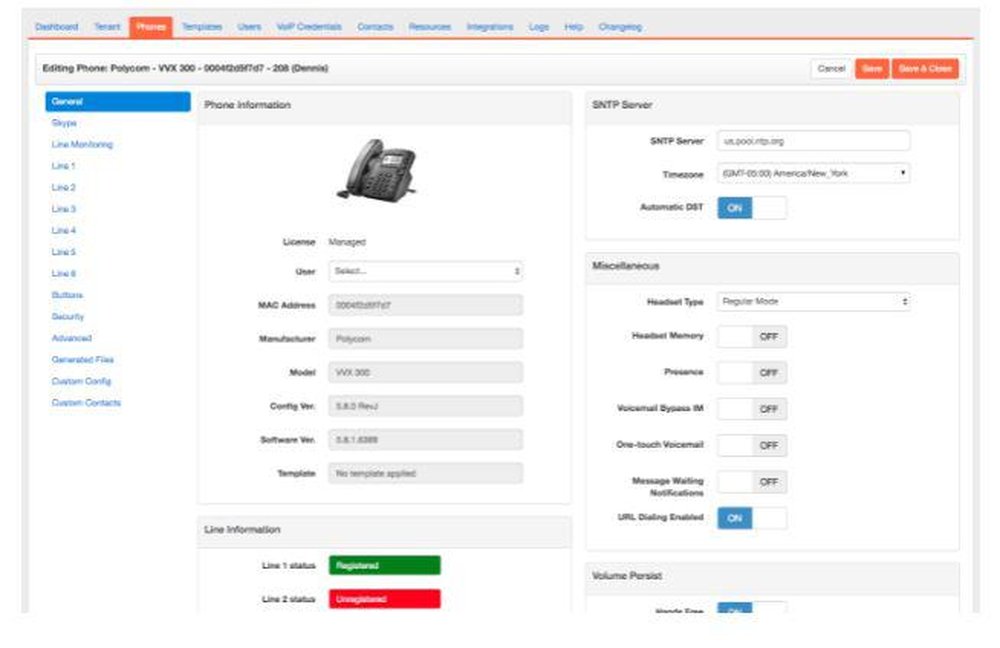Click the Manufacturer field
The width and height of the screenshot is (1000, 648).
tap(426, 339)
